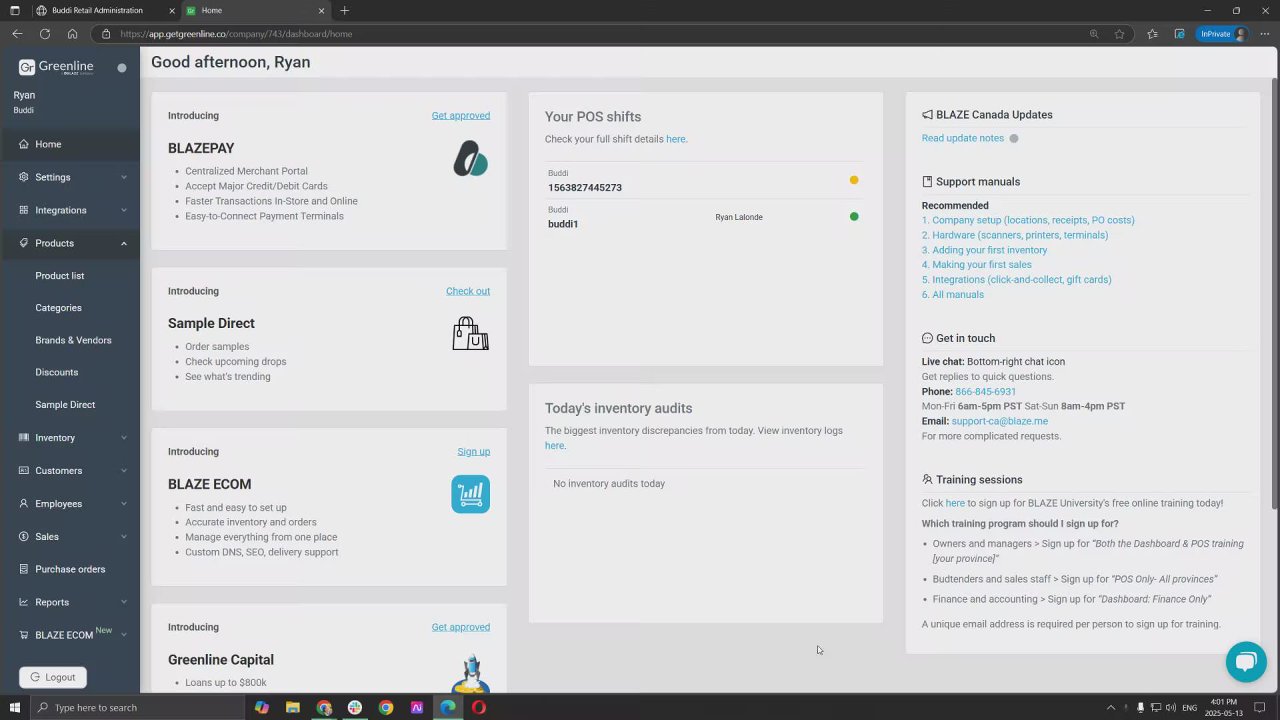Click the Greenline logo in the sidebar
Image resolution: width=1280 pixels, height=720 pixels.
[x=56, y=67]
